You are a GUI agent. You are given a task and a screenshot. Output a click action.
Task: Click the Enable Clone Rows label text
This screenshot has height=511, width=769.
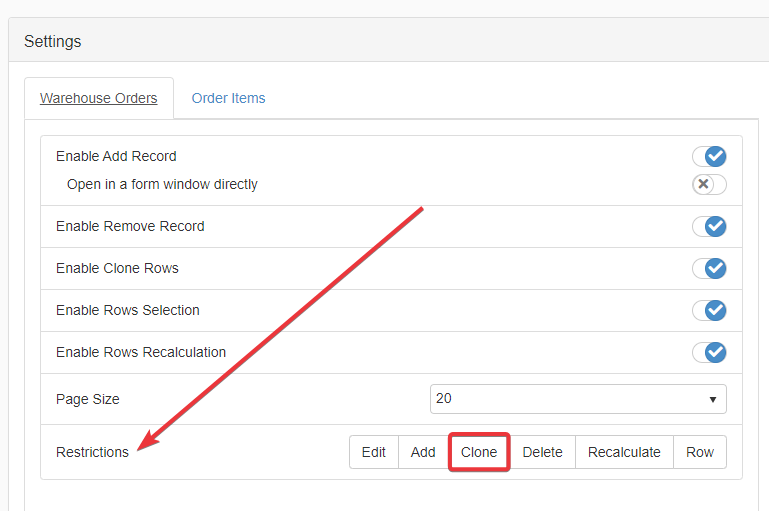coord(117,268)
